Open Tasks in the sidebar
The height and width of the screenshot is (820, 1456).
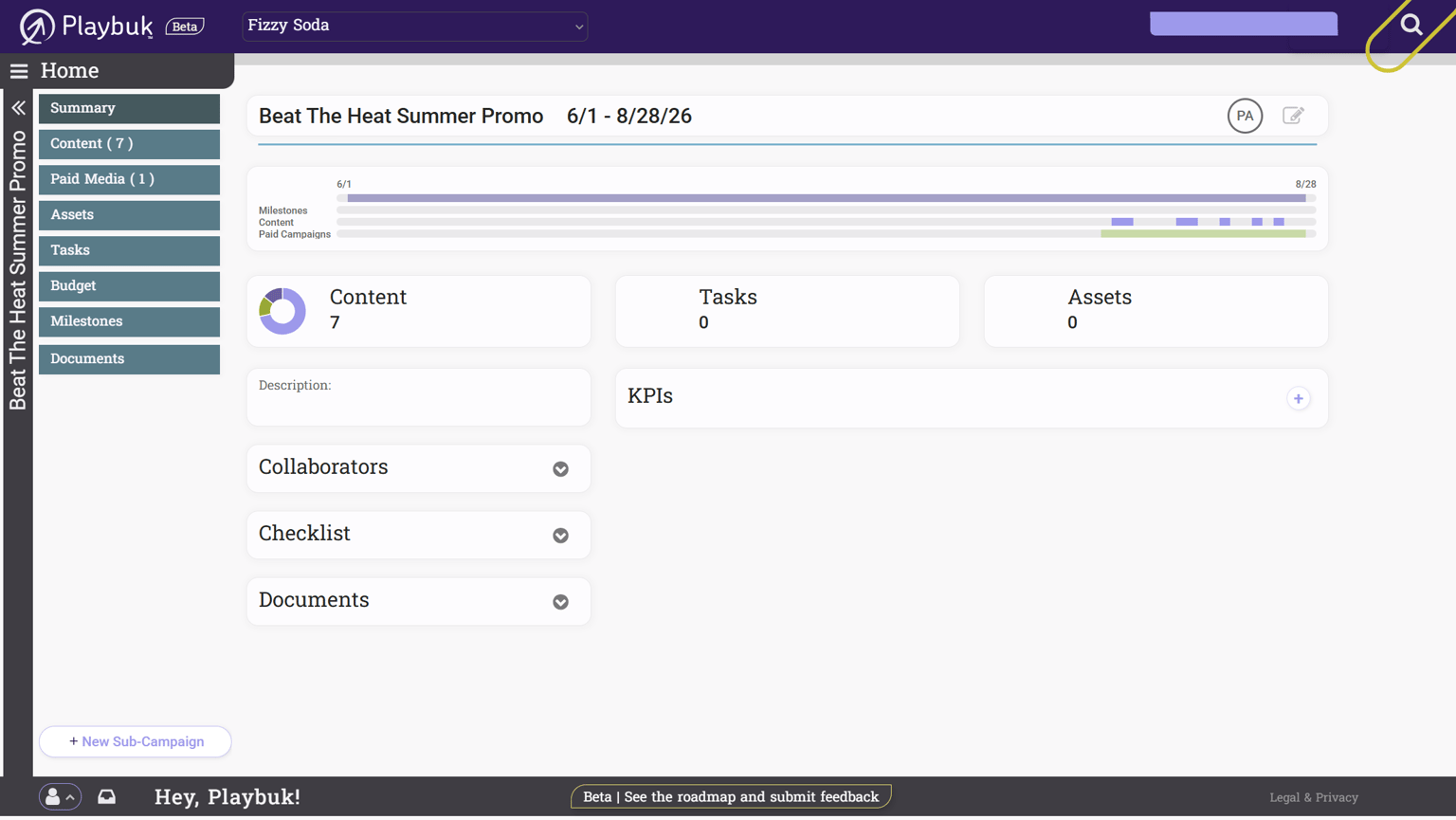[129, 250]
